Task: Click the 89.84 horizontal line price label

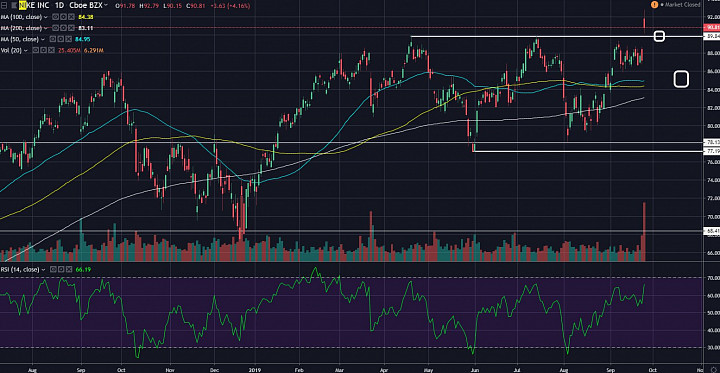Action: 712,36
